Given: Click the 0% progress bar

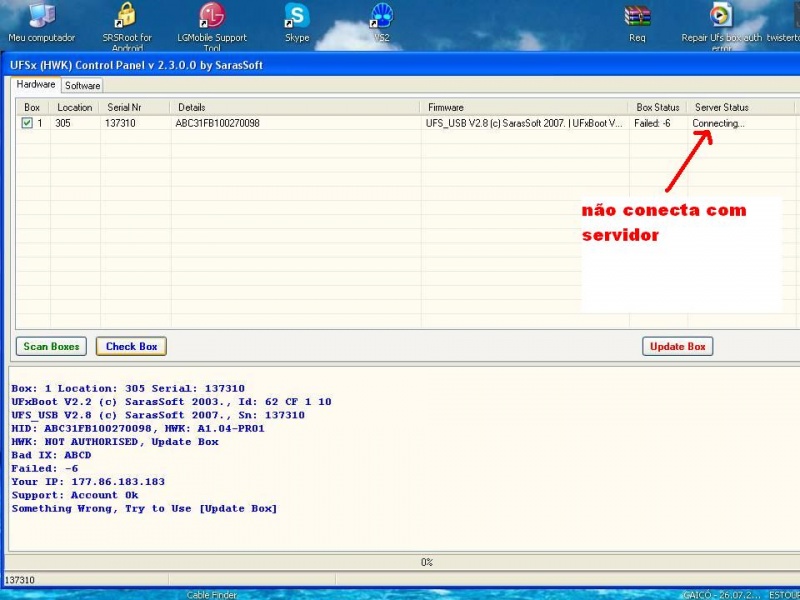Looking at the screenshot, I should click(402, 562).
